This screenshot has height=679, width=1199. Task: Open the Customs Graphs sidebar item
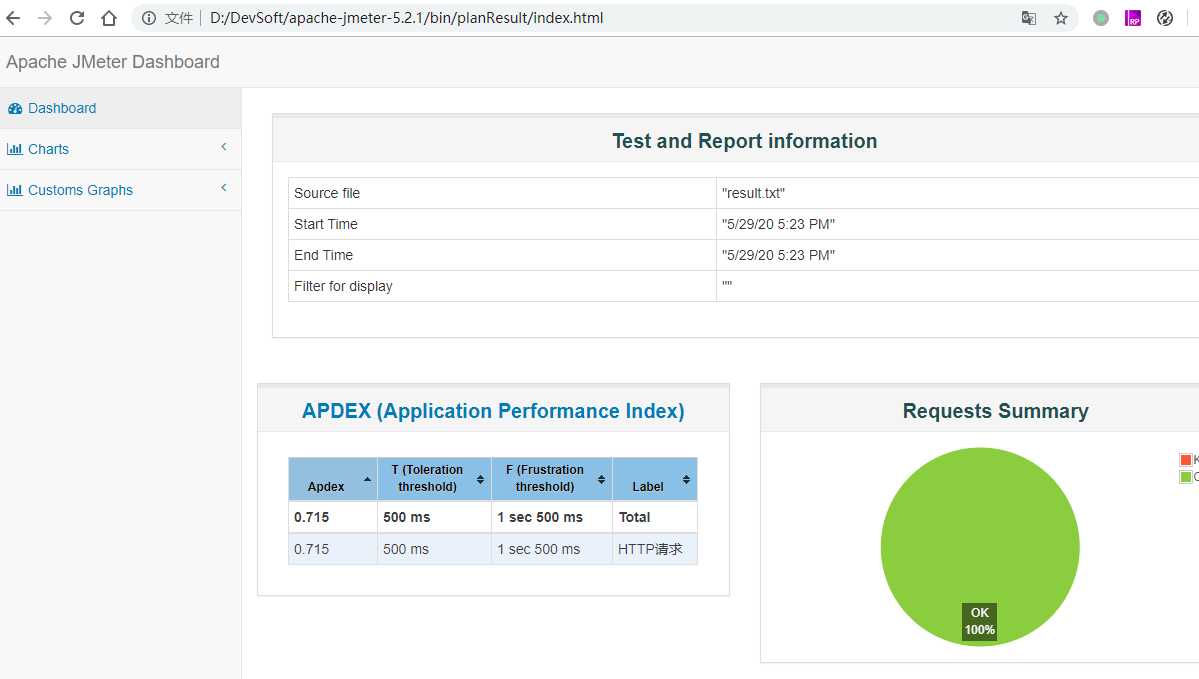[x=120, y=190]
